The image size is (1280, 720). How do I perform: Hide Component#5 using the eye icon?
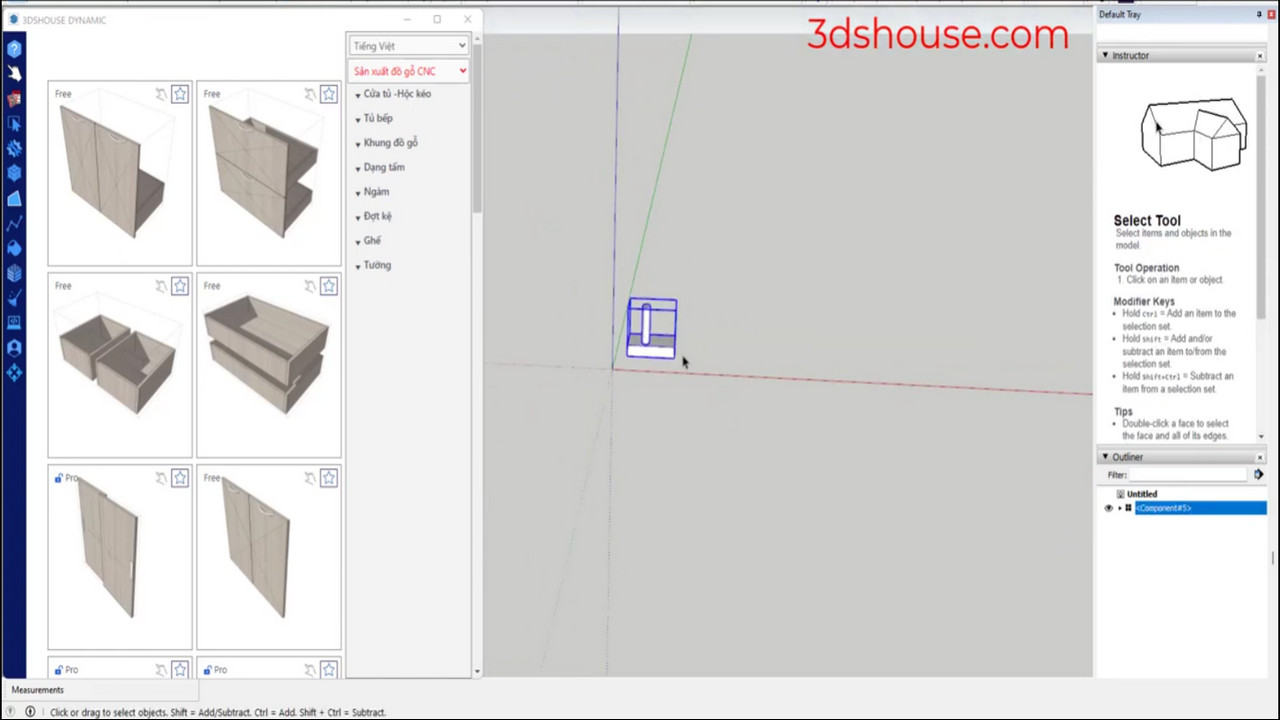click(1108, 508)
